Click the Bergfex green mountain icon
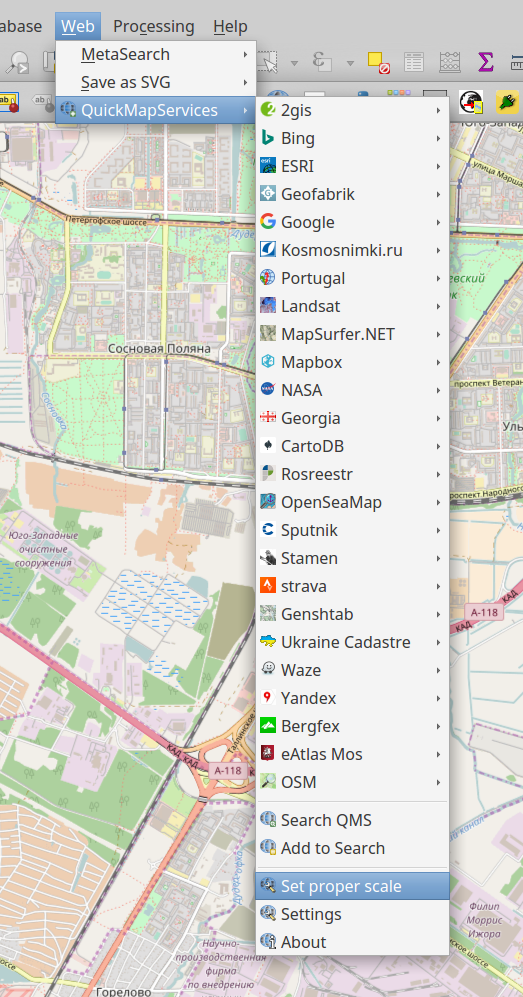 pyautogui.click(x=268, y=725)
